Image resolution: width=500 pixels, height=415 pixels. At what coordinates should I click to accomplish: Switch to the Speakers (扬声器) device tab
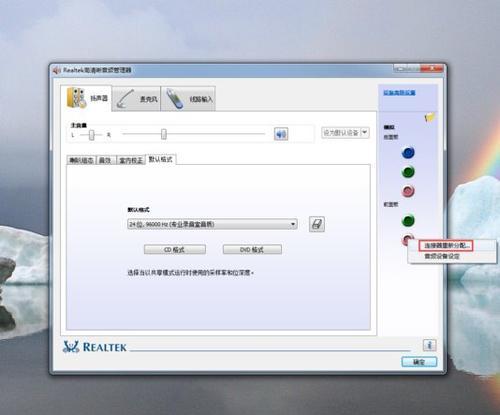(87, 98)
